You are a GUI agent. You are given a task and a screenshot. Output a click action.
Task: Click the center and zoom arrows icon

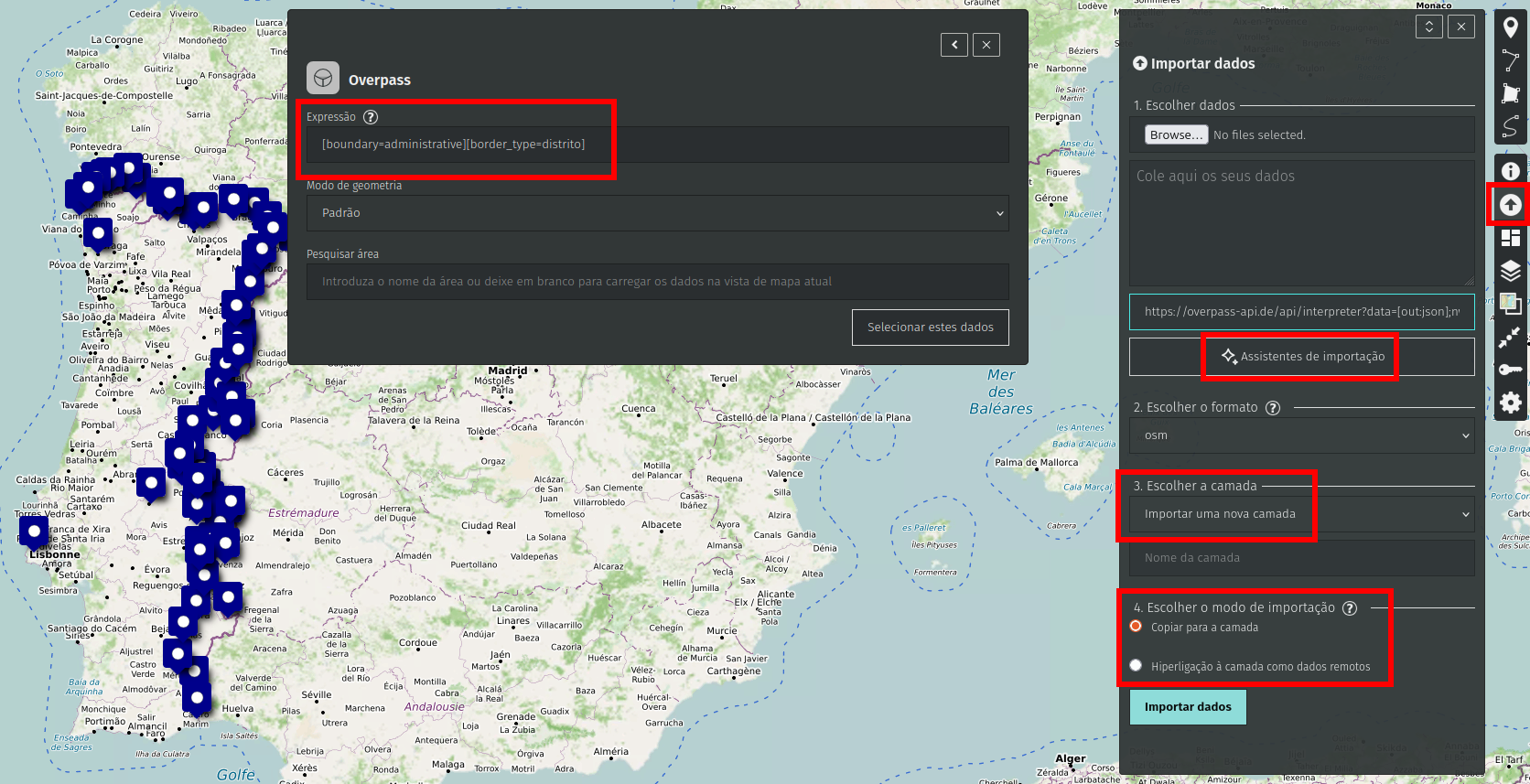point(1510,337)
